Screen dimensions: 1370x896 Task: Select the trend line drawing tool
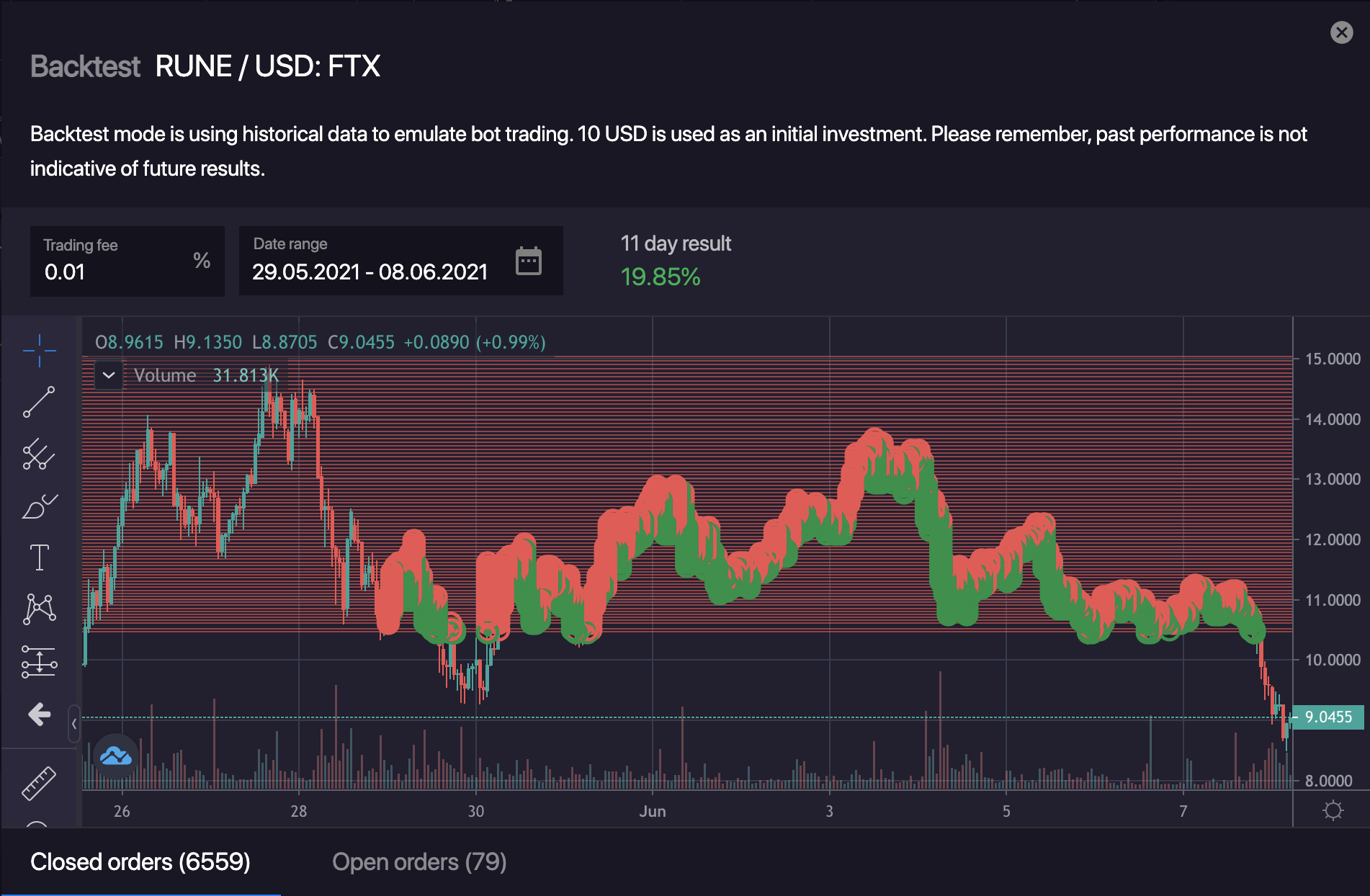(39, 402)
